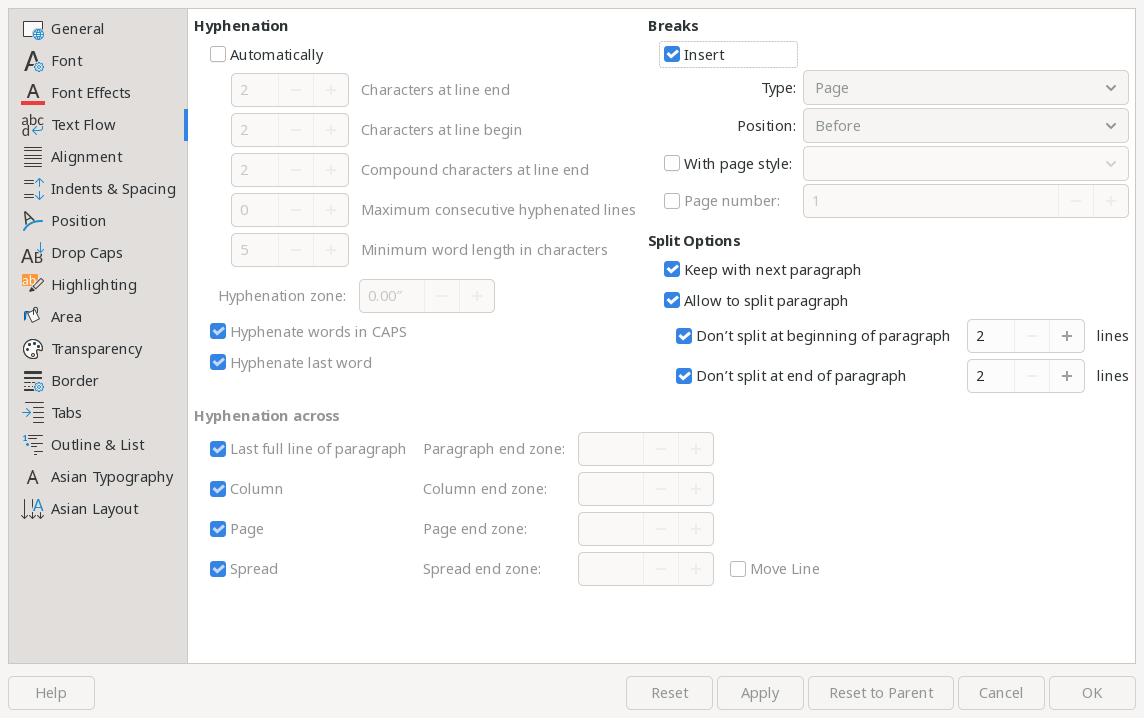Viewport: 1144px width, 718px height.
Task: Click the General sidebar icon
Action: pyautogui.click(x=33, y=29)
